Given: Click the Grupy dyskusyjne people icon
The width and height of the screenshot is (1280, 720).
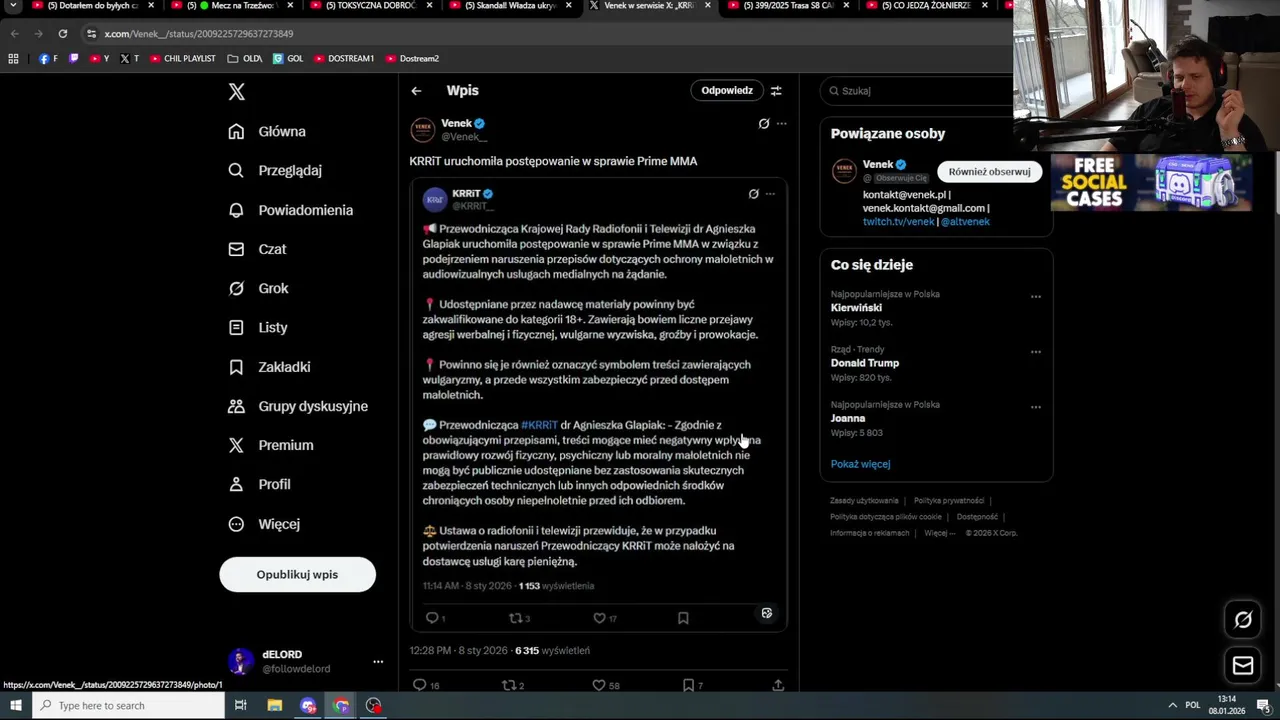Looking at the screenshot, I should click(236, 406).
